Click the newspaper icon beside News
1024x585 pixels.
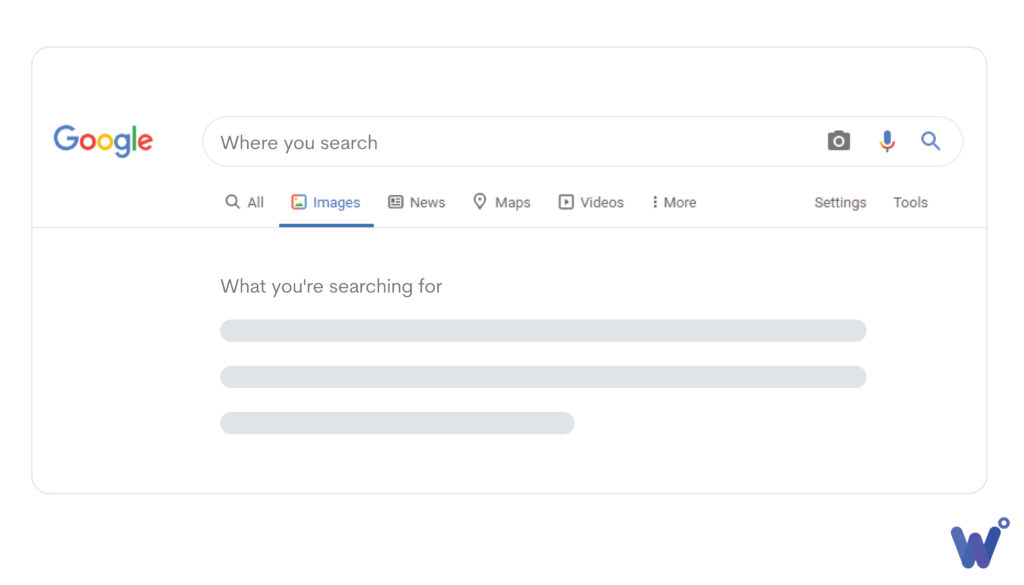point(396,202)
